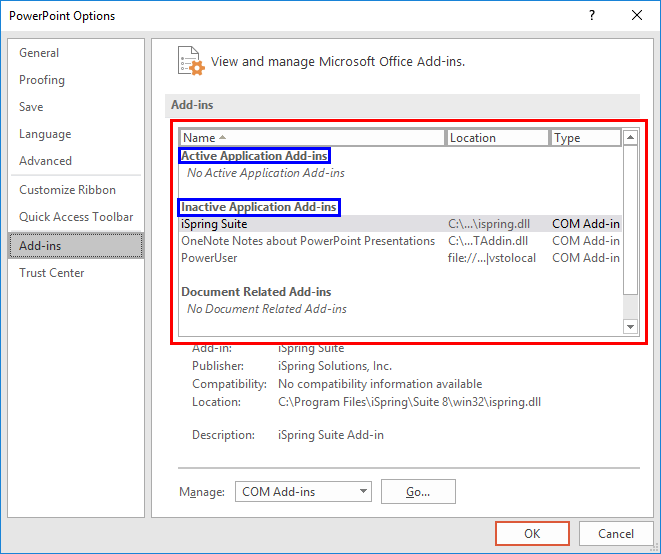Viewport: 661px width, 554px height.
Task: Click the Go... button
Action: 418,492
